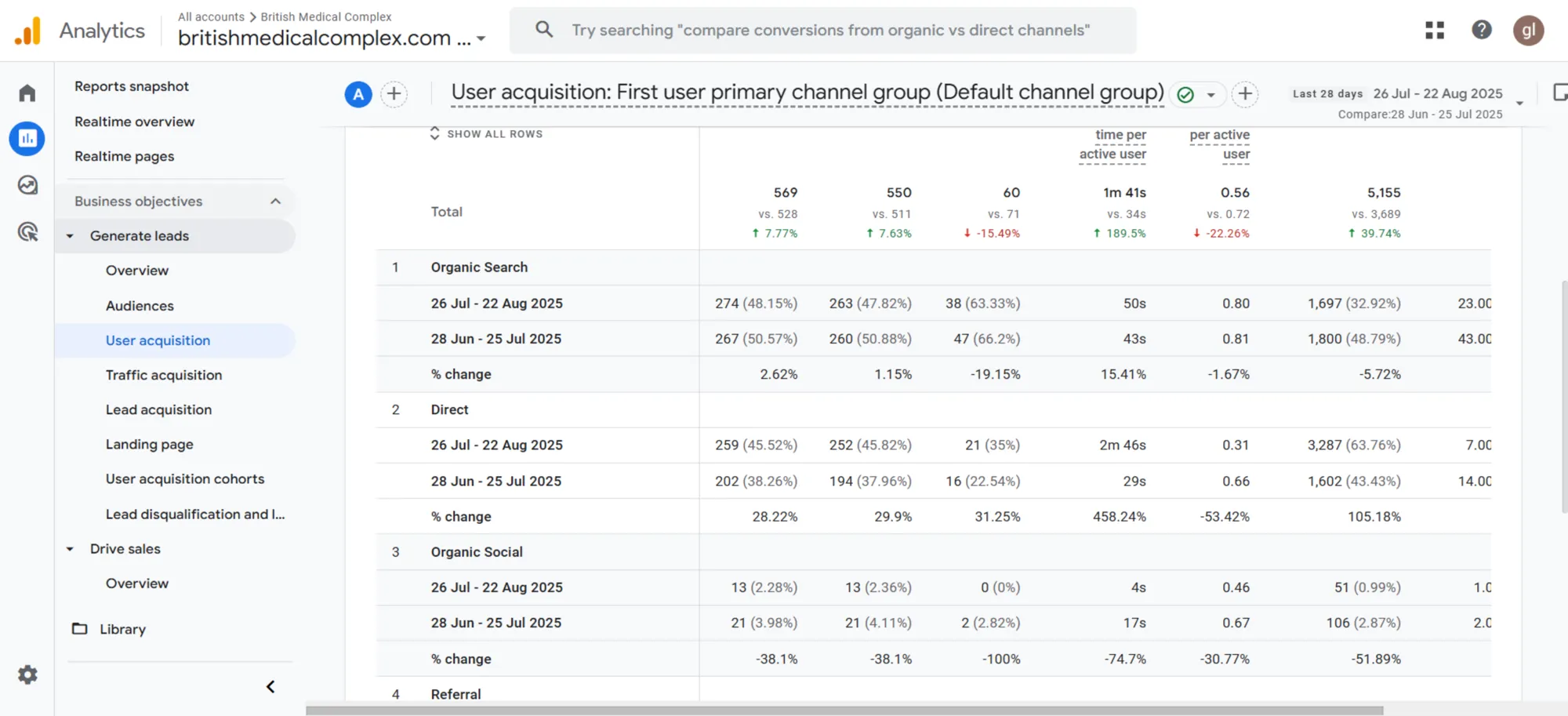Image resolution: width=1568 pixels, height=716 pixels.
Task: Open the date range picker dropdown
Action: [x=1519, y=103]
